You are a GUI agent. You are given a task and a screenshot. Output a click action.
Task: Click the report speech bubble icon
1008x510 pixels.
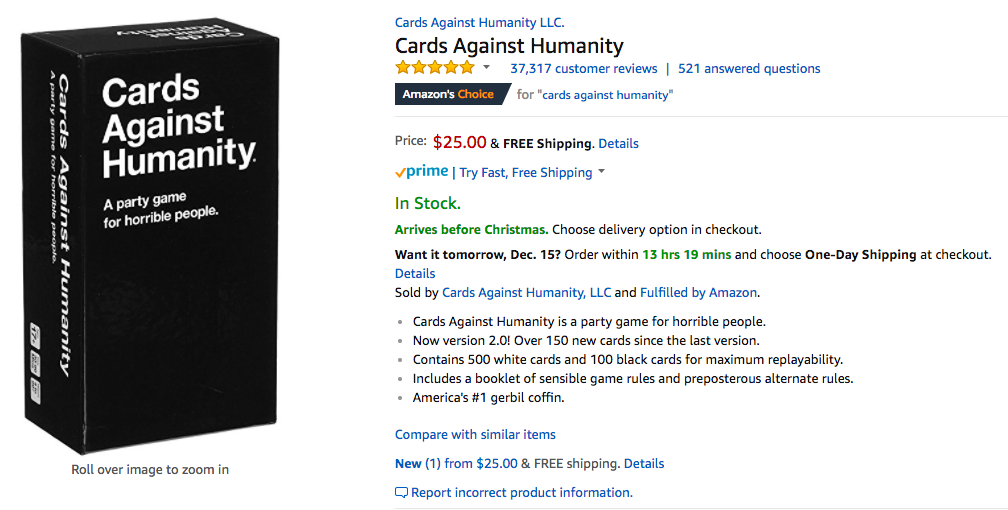pyautogui.click(x=402, y=492)
